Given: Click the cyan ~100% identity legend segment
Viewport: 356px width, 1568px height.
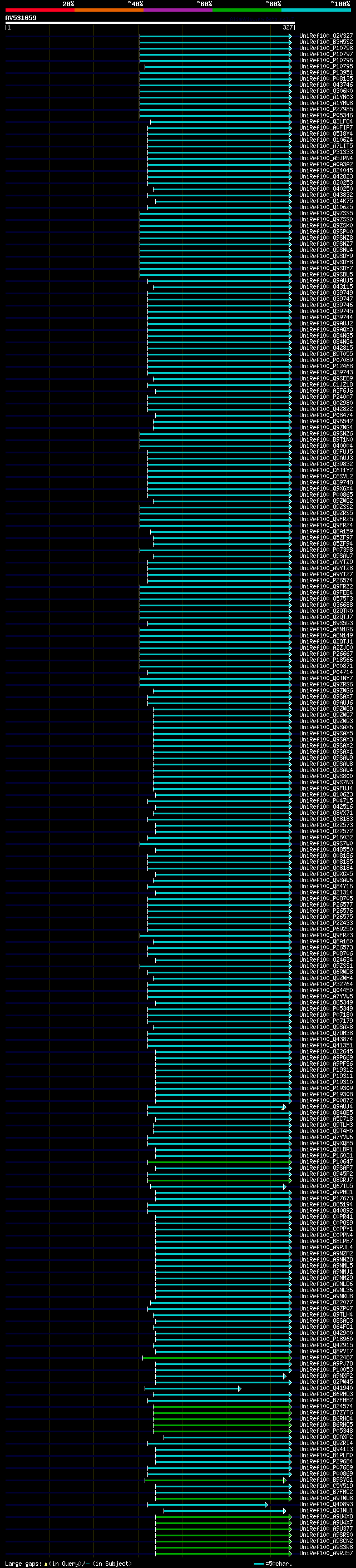Looking at the screenshot, I should coord(316,10).
